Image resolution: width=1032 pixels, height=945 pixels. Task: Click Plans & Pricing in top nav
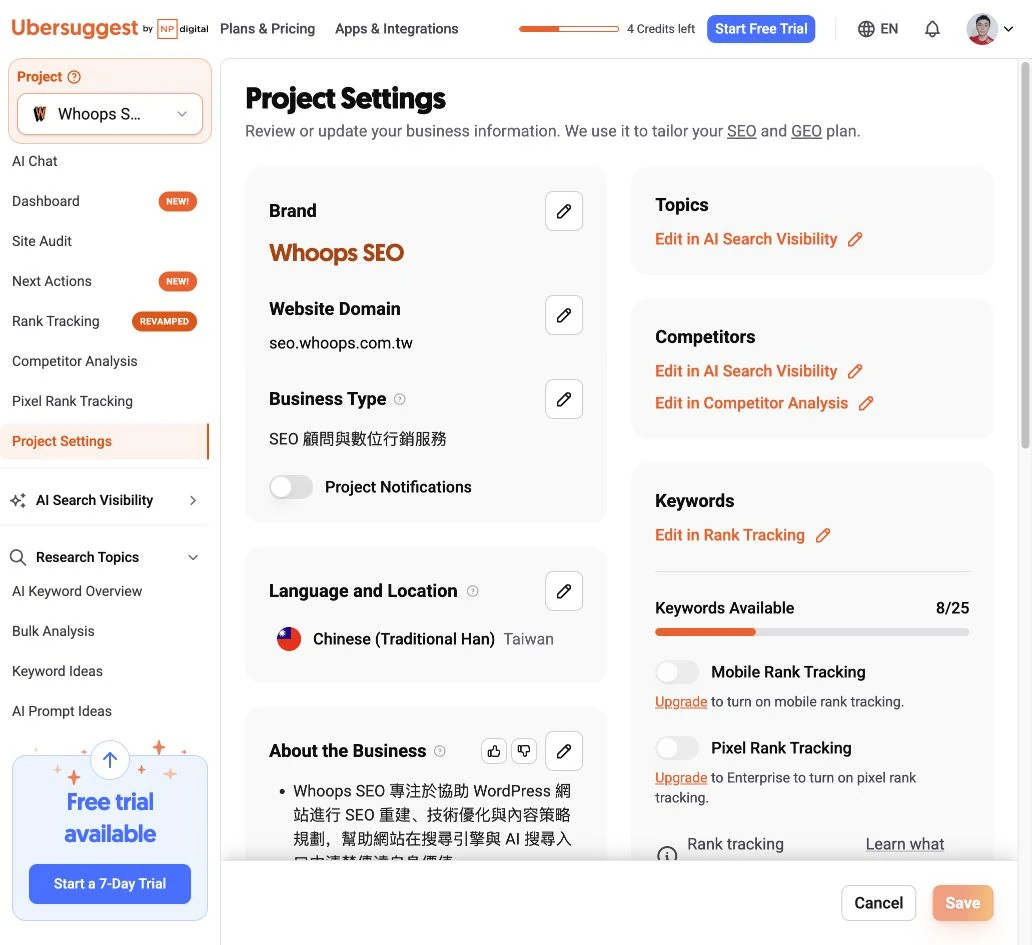[267, 29]
